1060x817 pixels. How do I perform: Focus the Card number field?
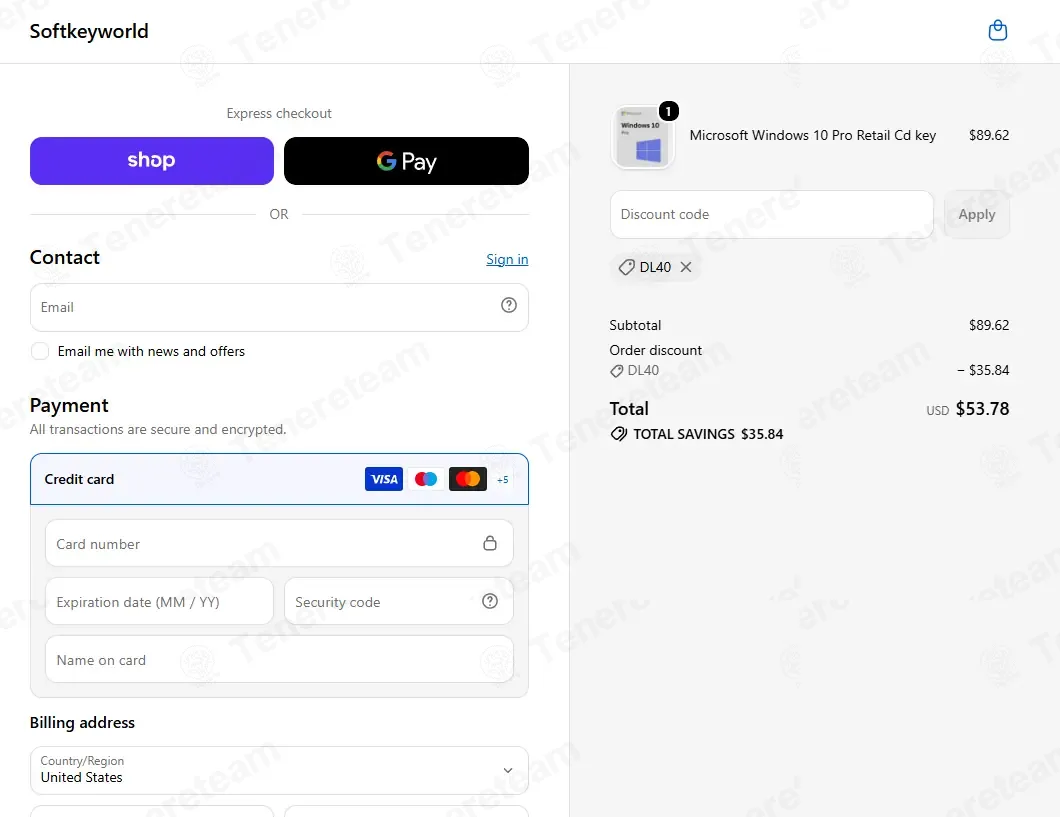pyautogui.click(x=279, y=543)
